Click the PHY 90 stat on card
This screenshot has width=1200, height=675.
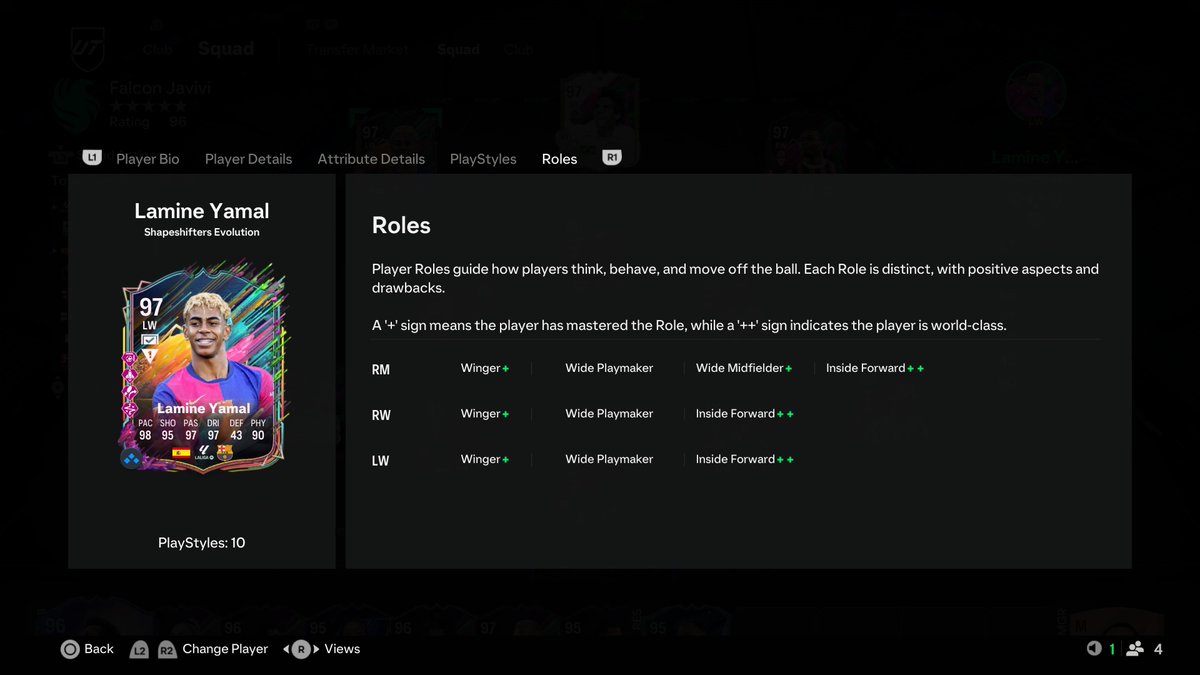click(x=258, y=429)
